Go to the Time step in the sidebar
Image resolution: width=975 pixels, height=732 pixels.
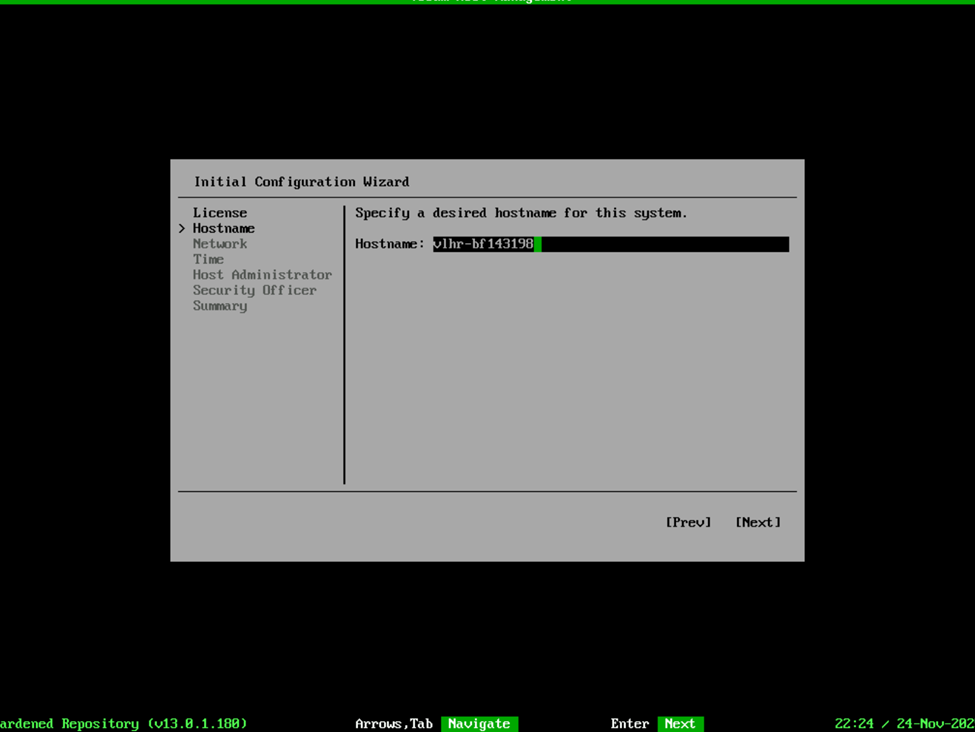(208, 259)
